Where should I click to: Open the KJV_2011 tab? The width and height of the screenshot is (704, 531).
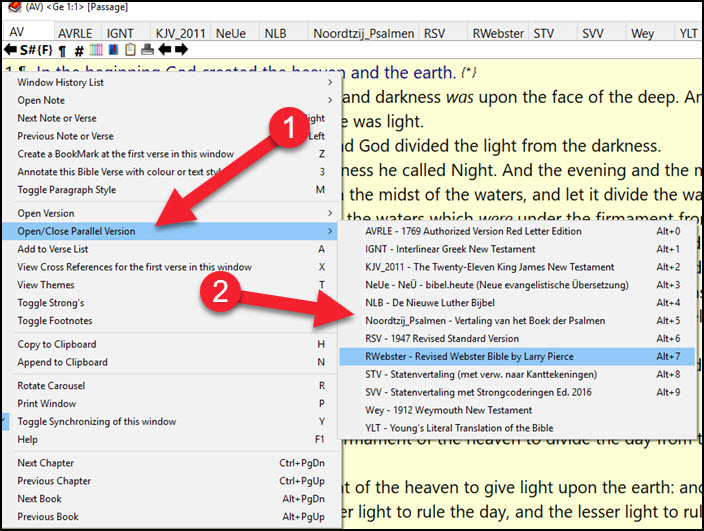pyautogui.click(x=180, y=33)
